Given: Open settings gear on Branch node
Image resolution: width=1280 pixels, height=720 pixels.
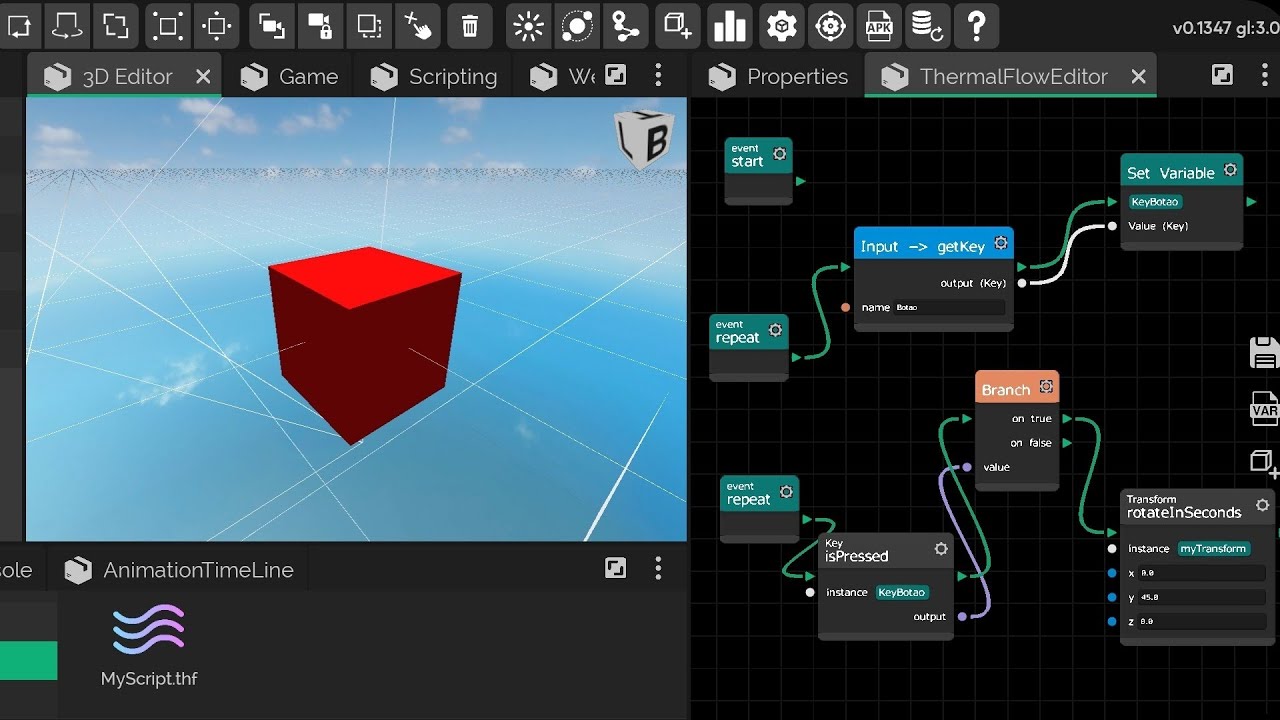Looking at the screenshot, I should tap(1046, 386).
